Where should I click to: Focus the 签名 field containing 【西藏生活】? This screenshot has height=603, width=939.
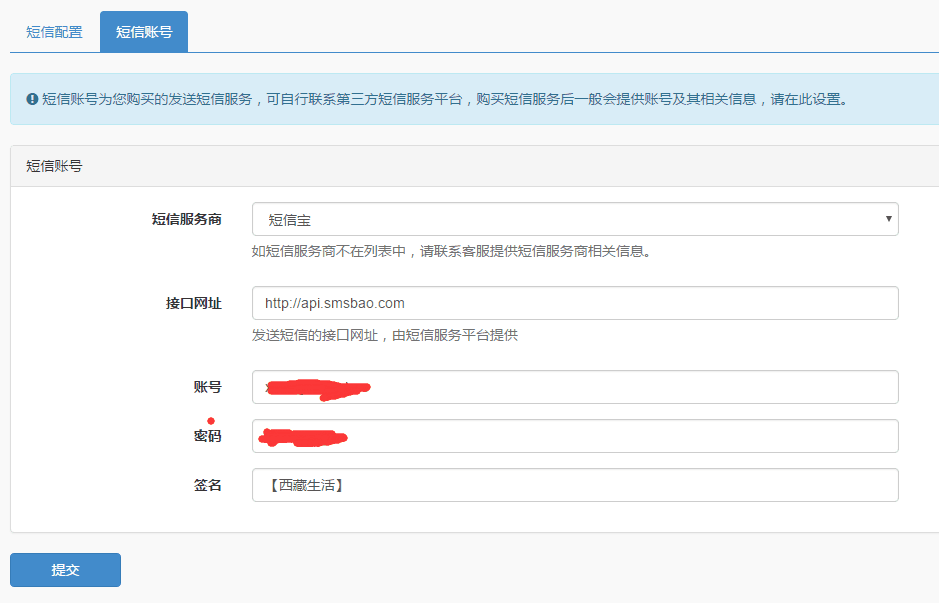574,485
